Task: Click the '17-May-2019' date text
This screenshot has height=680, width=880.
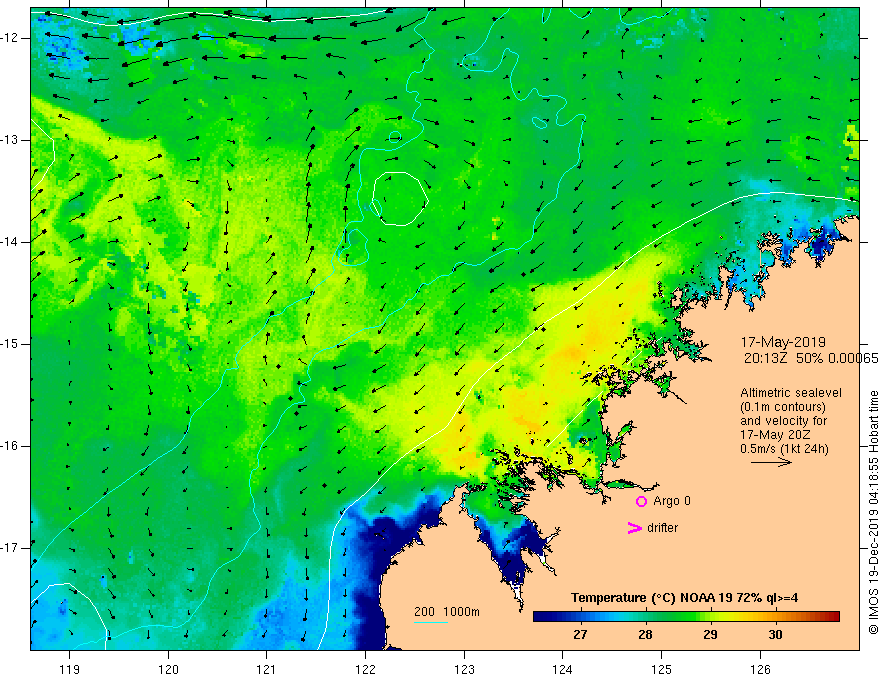Action: pos(783,342)
